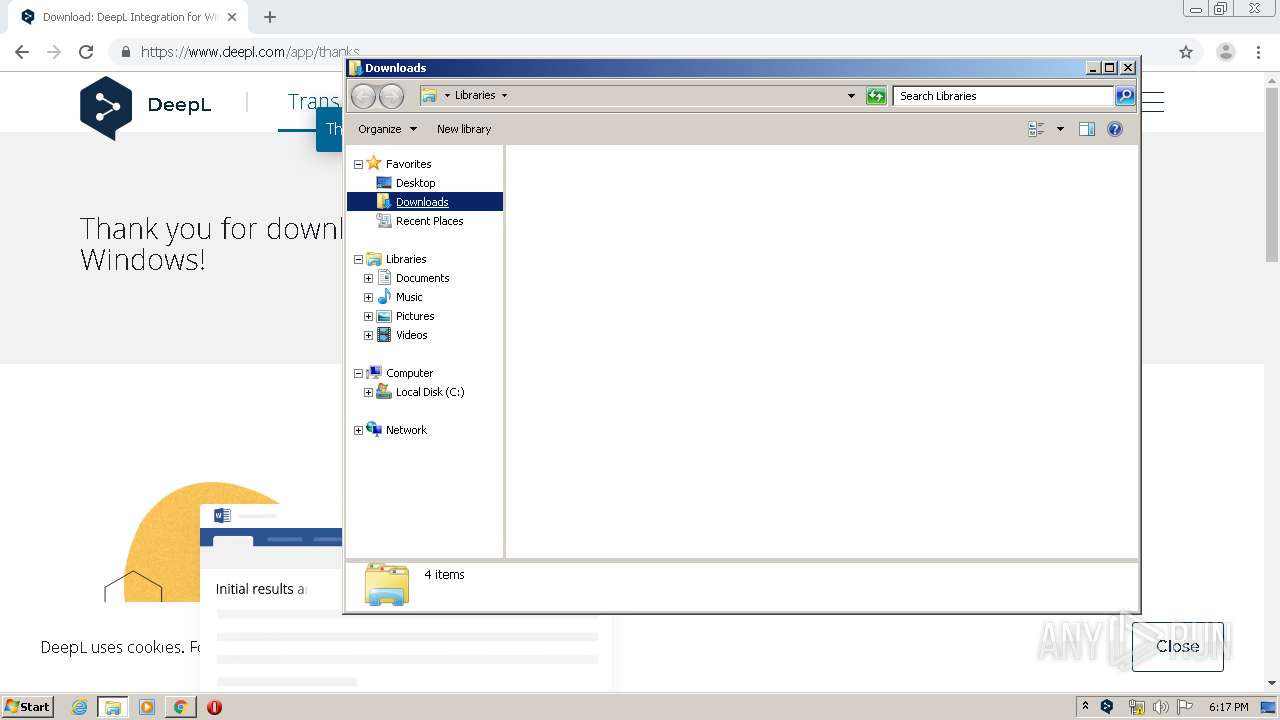The height and width of the screenshot is (720, 1280).
Task: Click Action Center flag tray icon
Action: (x=1185, y=707)
